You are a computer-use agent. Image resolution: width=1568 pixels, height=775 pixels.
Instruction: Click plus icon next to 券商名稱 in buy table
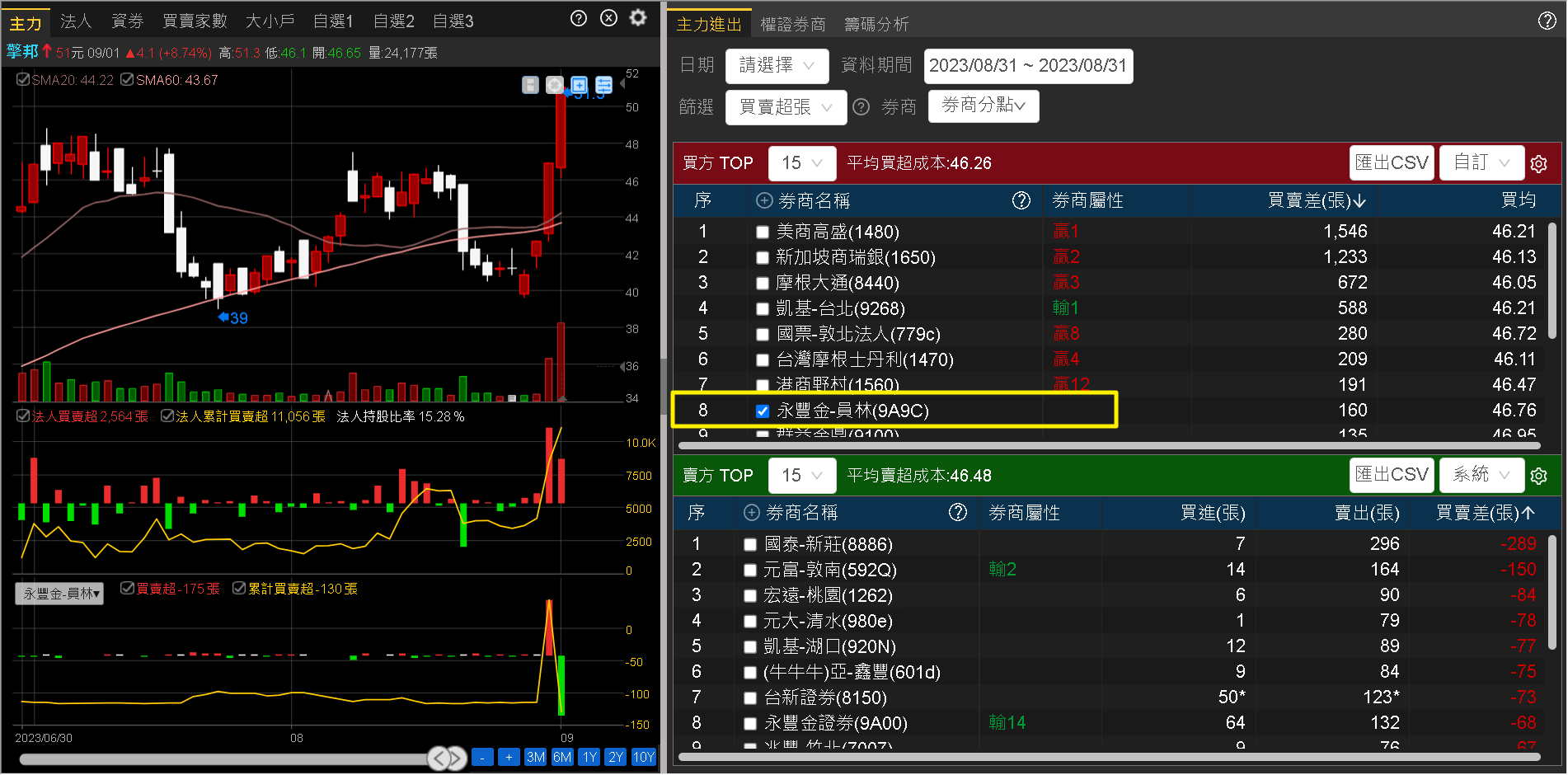(x=764, y=200)
